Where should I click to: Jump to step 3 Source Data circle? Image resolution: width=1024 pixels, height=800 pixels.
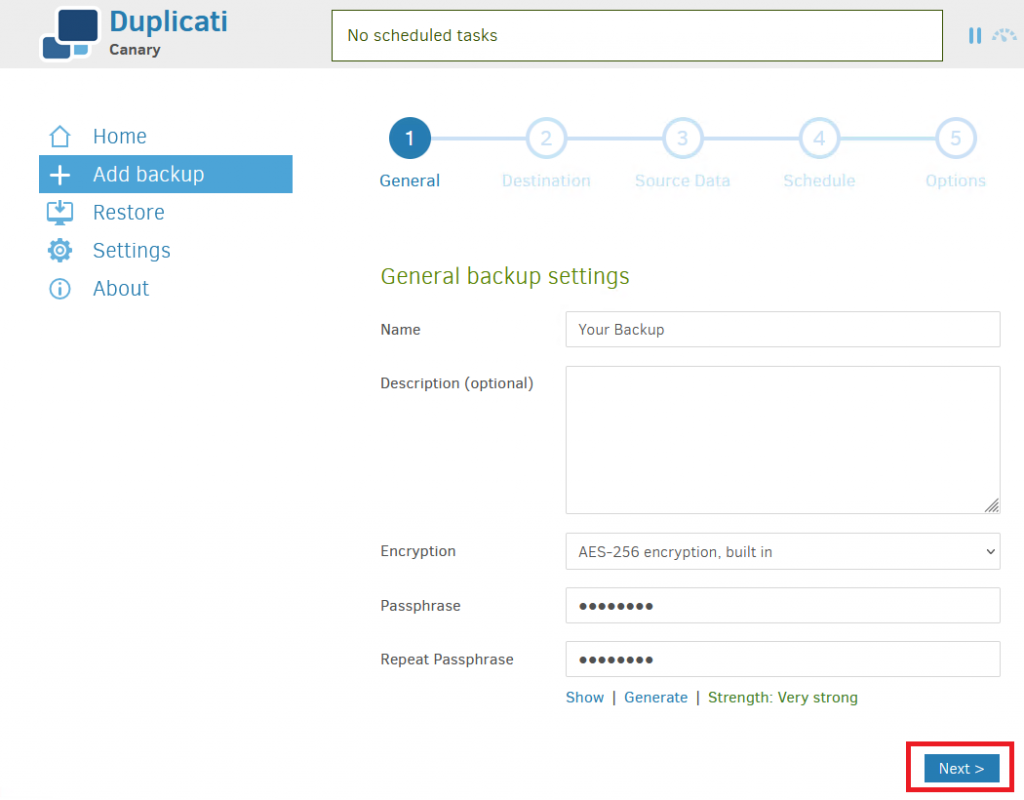pyautogui.click(x=682, y=138)
